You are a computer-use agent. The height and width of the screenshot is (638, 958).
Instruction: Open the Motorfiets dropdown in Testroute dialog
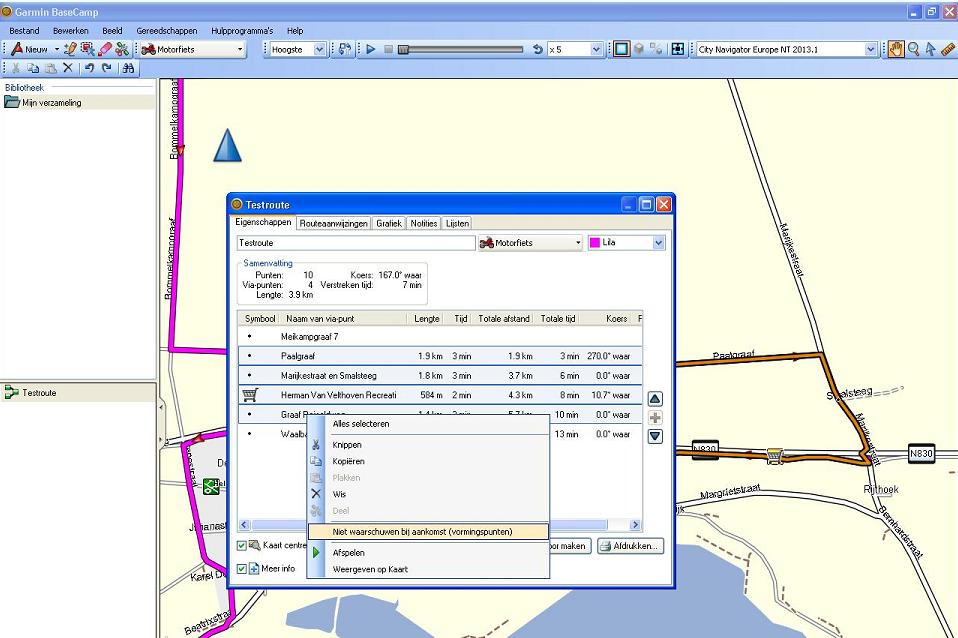[x=530, y=243]
